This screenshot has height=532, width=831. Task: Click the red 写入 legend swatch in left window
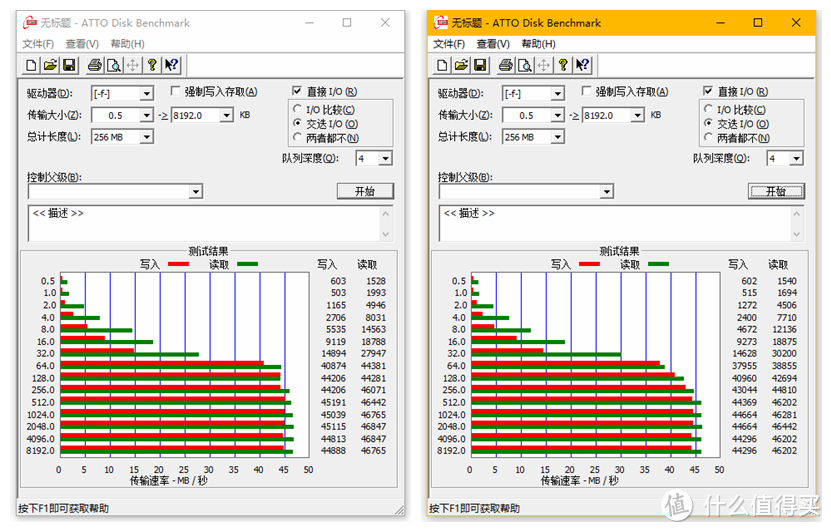tap(179, 264)
